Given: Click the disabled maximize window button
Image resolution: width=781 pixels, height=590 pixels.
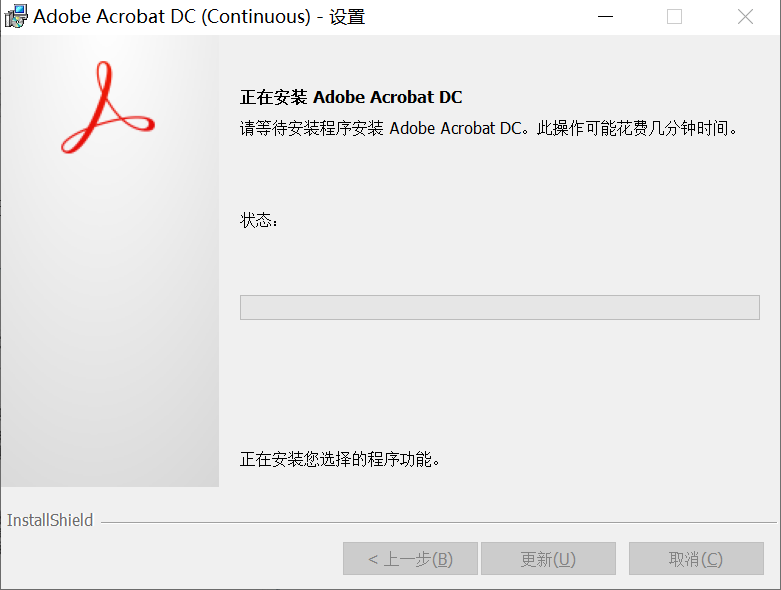Looking at the screenshot, I should pos(674,16).
